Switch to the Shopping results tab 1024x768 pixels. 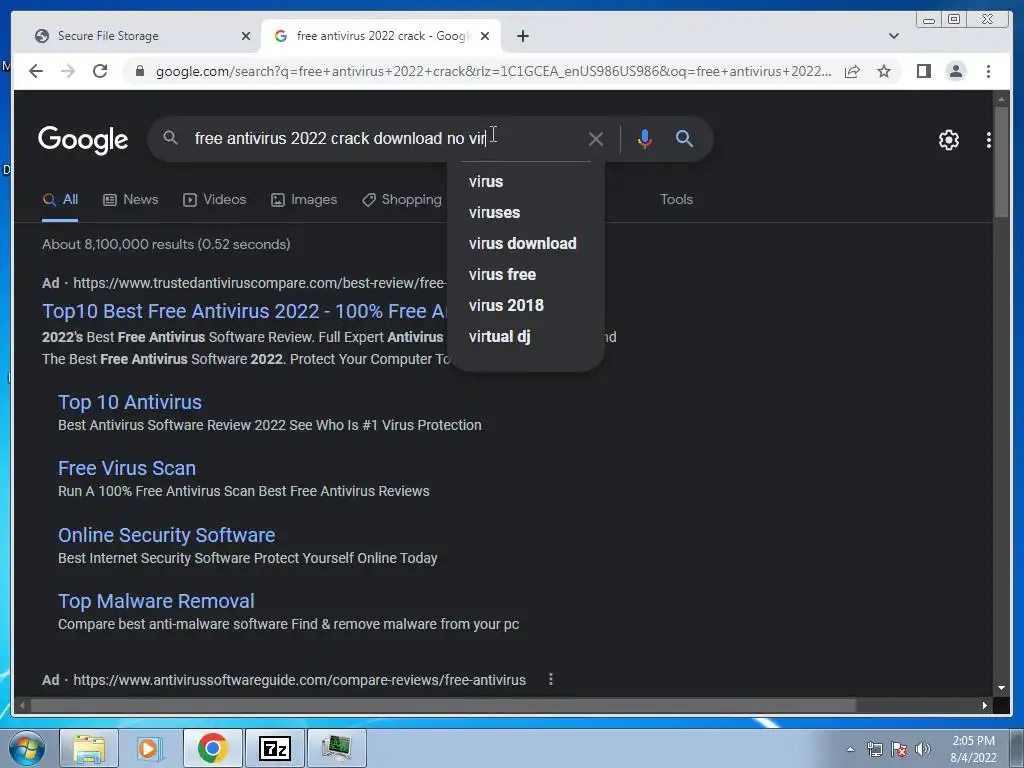point(402,199)
